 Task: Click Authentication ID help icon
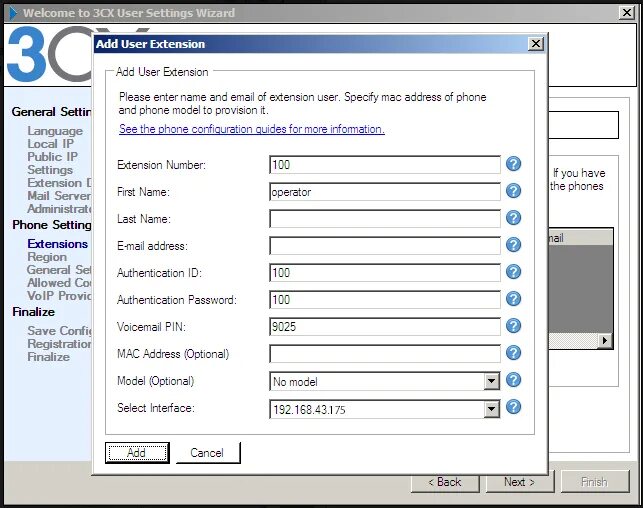513,272
